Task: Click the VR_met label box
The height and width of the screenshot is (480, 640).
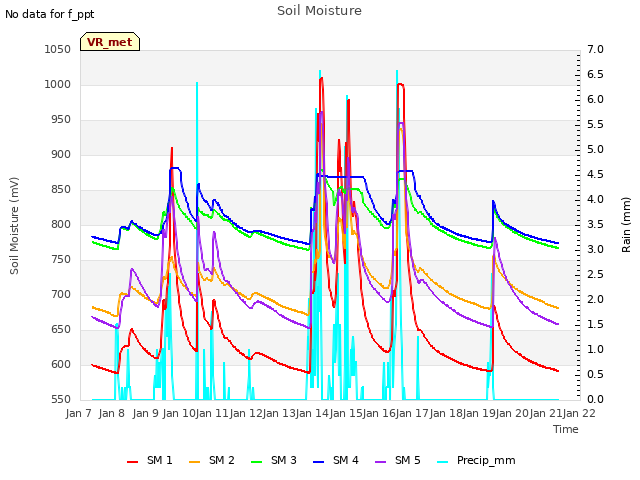Action: (110, 42)
